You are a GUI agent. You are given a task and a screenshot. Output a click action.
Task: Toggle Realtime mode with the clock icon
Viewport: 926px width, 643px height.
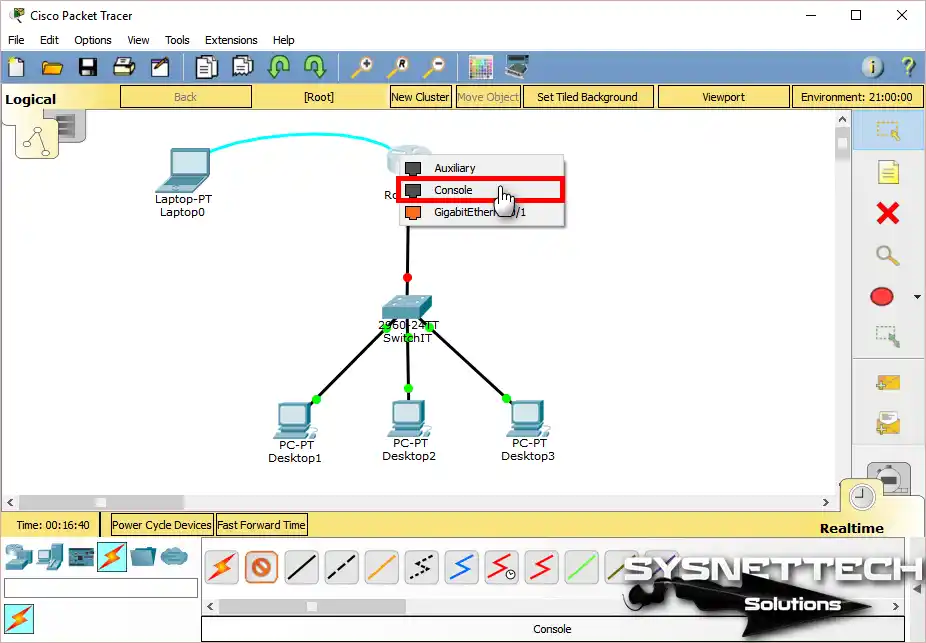click(862, 497)
